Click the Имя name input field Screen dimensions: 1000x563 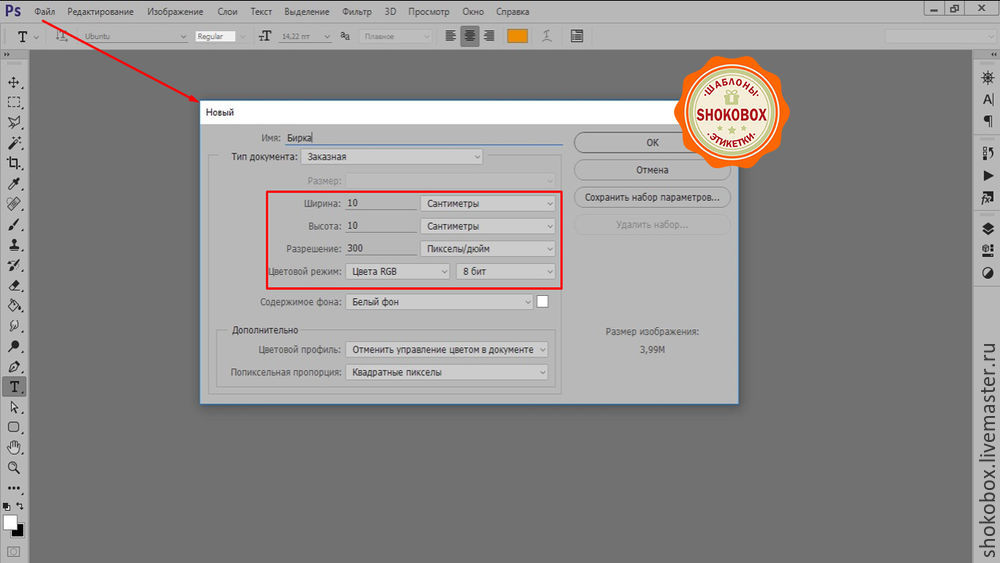423,139
